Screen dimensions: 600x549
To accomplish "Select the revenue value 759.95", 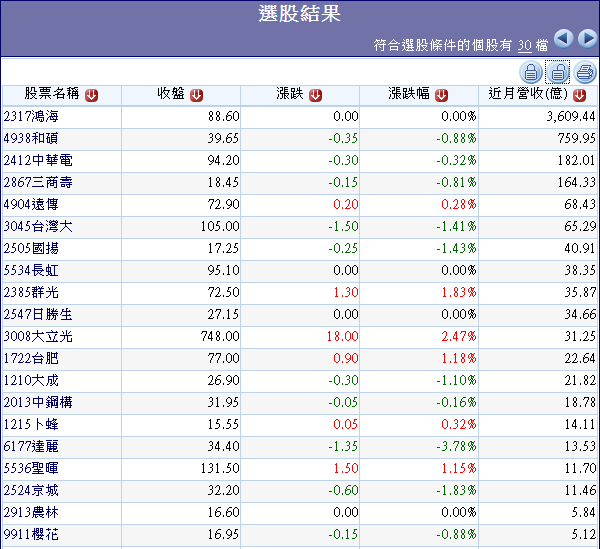I will point(577,138).
